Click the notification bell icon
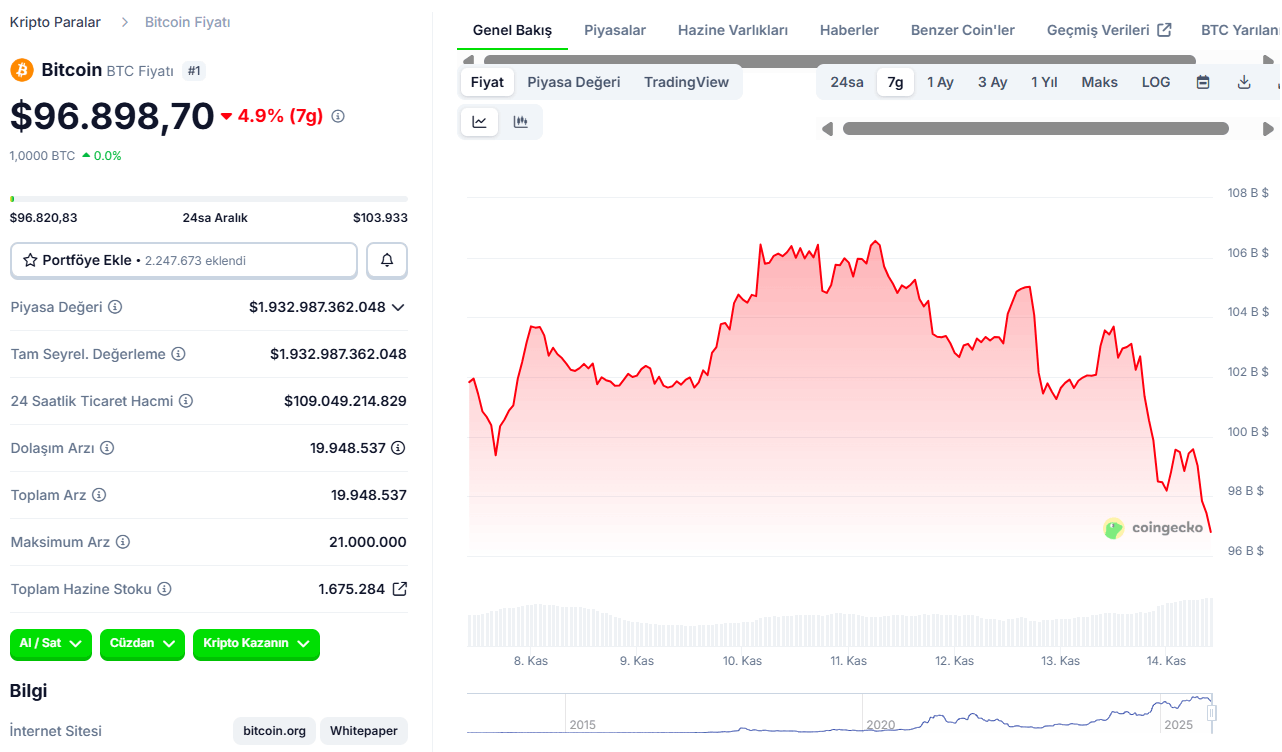 click(x=386, y=260)
